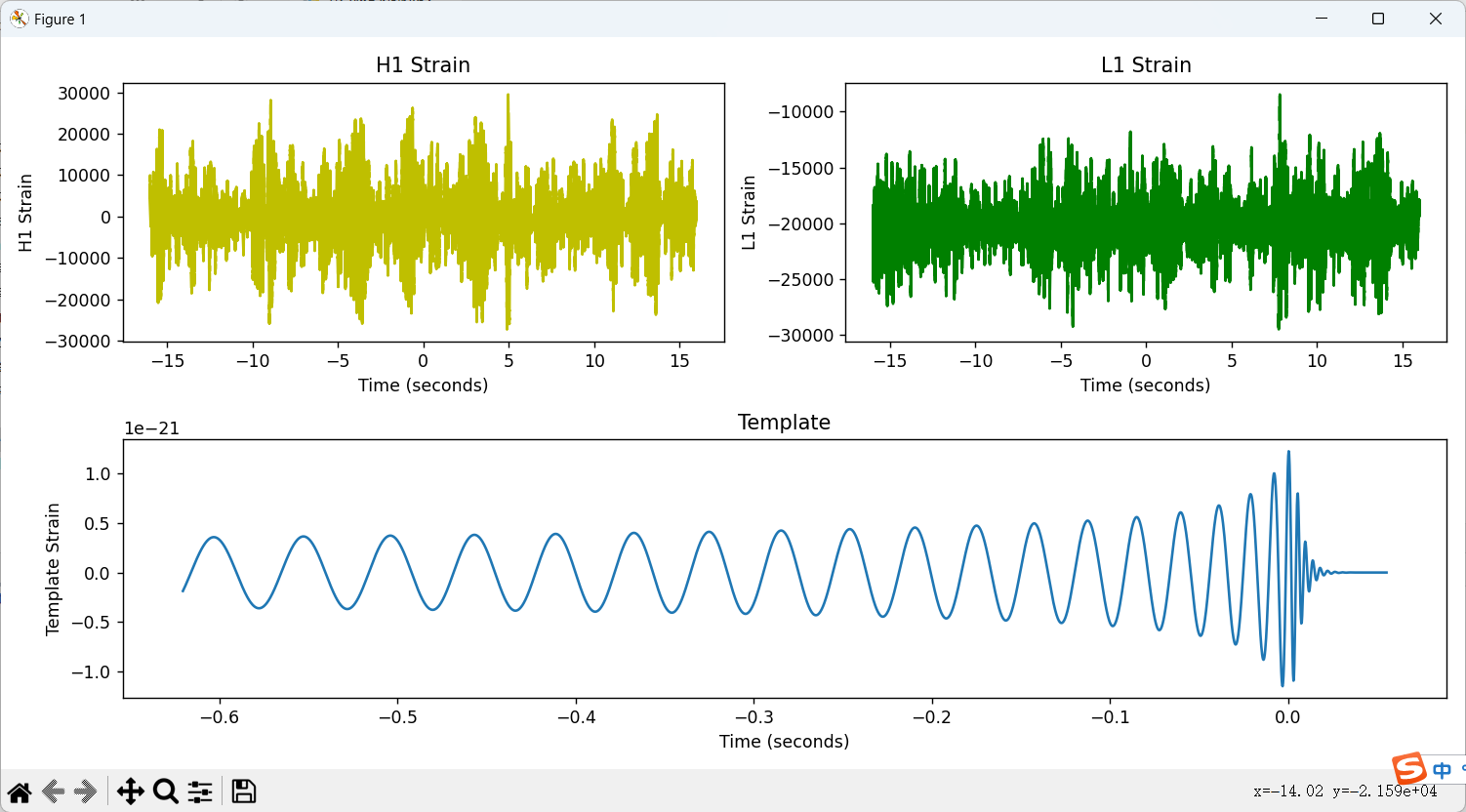The width and height of the screenshot is (1466, 812).
Task: Go forward to next view arrow
Action: pos(86,792)
